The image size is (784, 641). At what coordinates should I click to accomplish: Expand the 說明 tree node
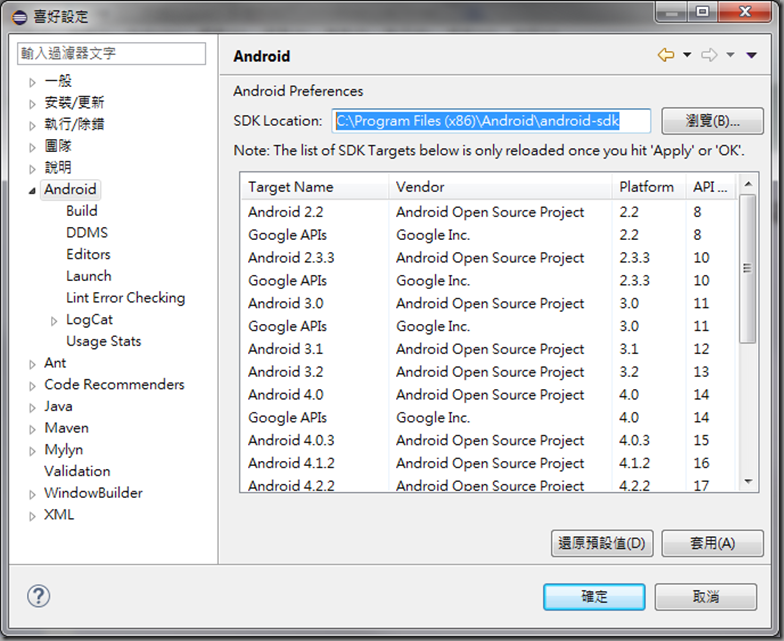point(32,169)
